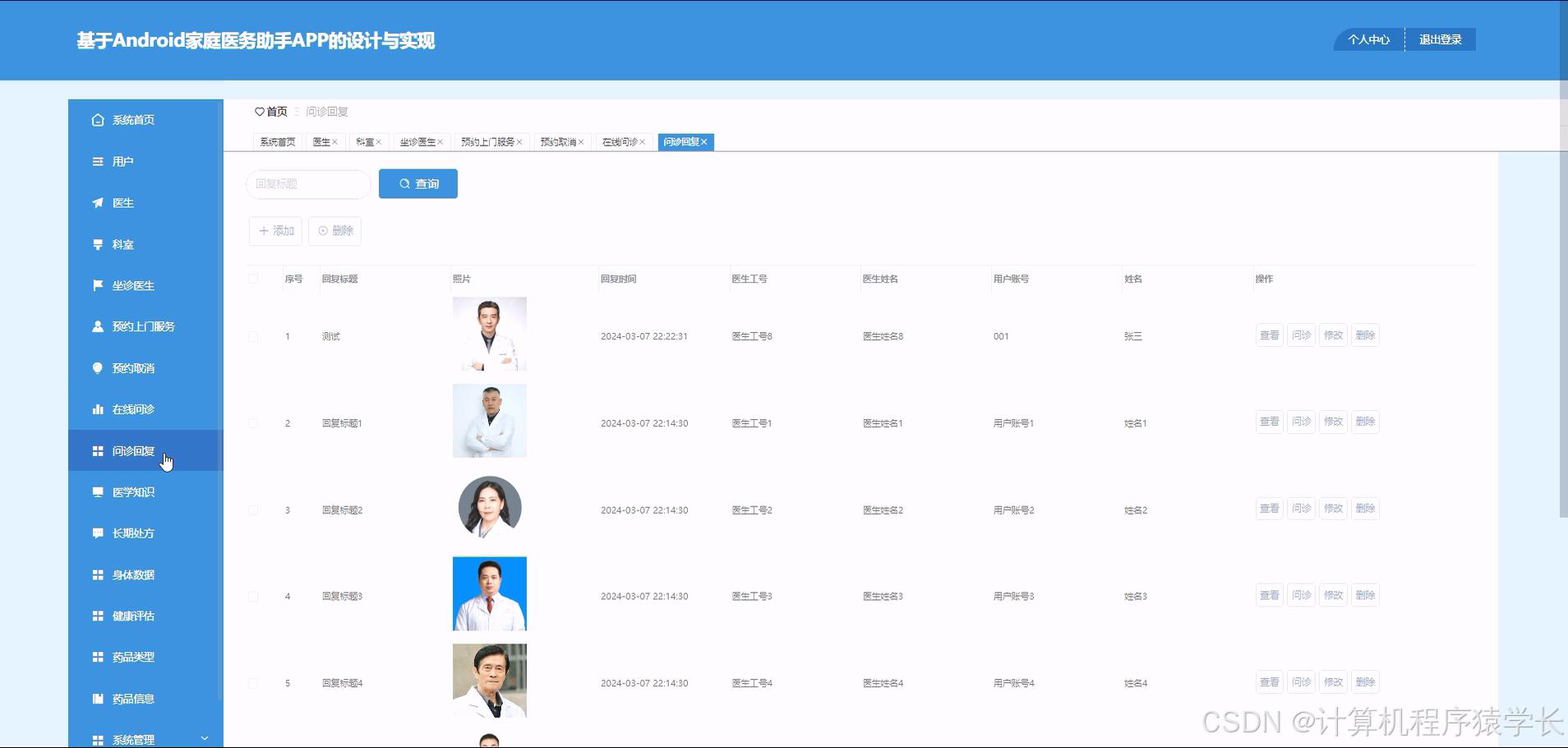Open 个人中心 in the header
This screenshot has width=1568, height=748.
click(1369, 39)
